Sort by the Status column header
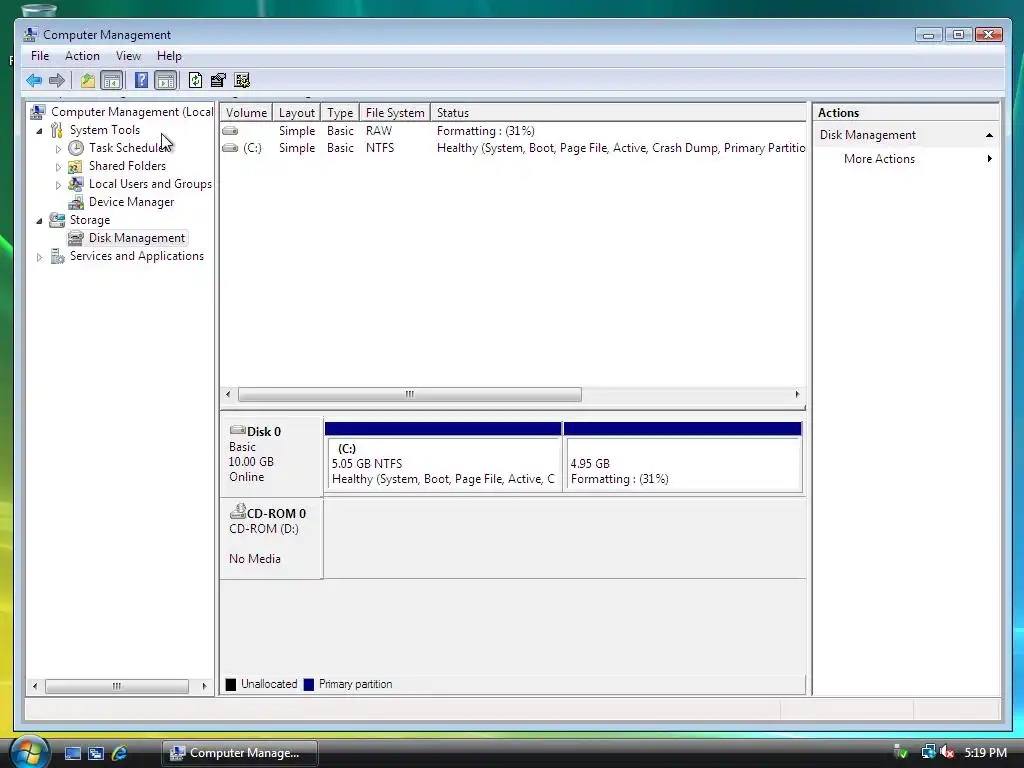 point(618,112)
